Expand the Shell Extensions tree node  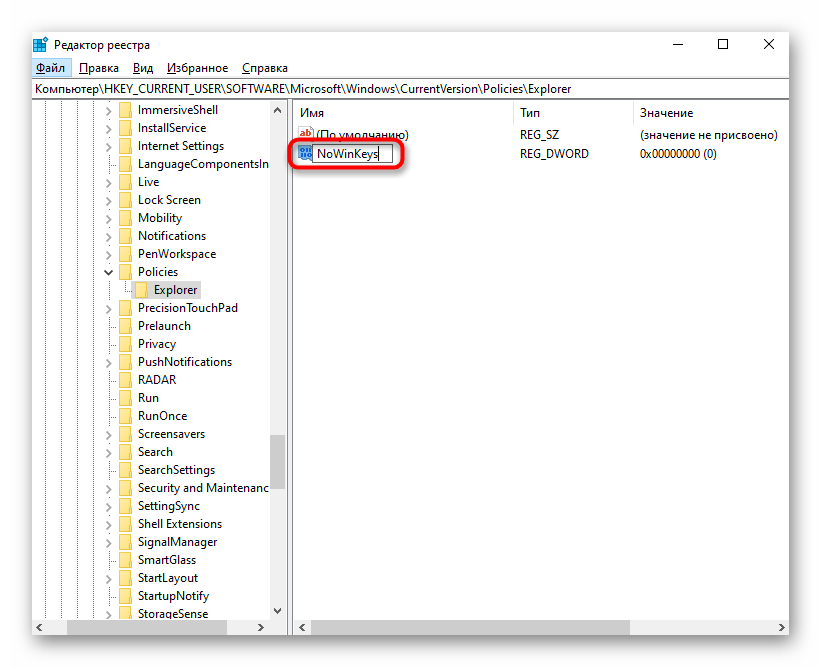pyautogui.click(x=108, y=524)
